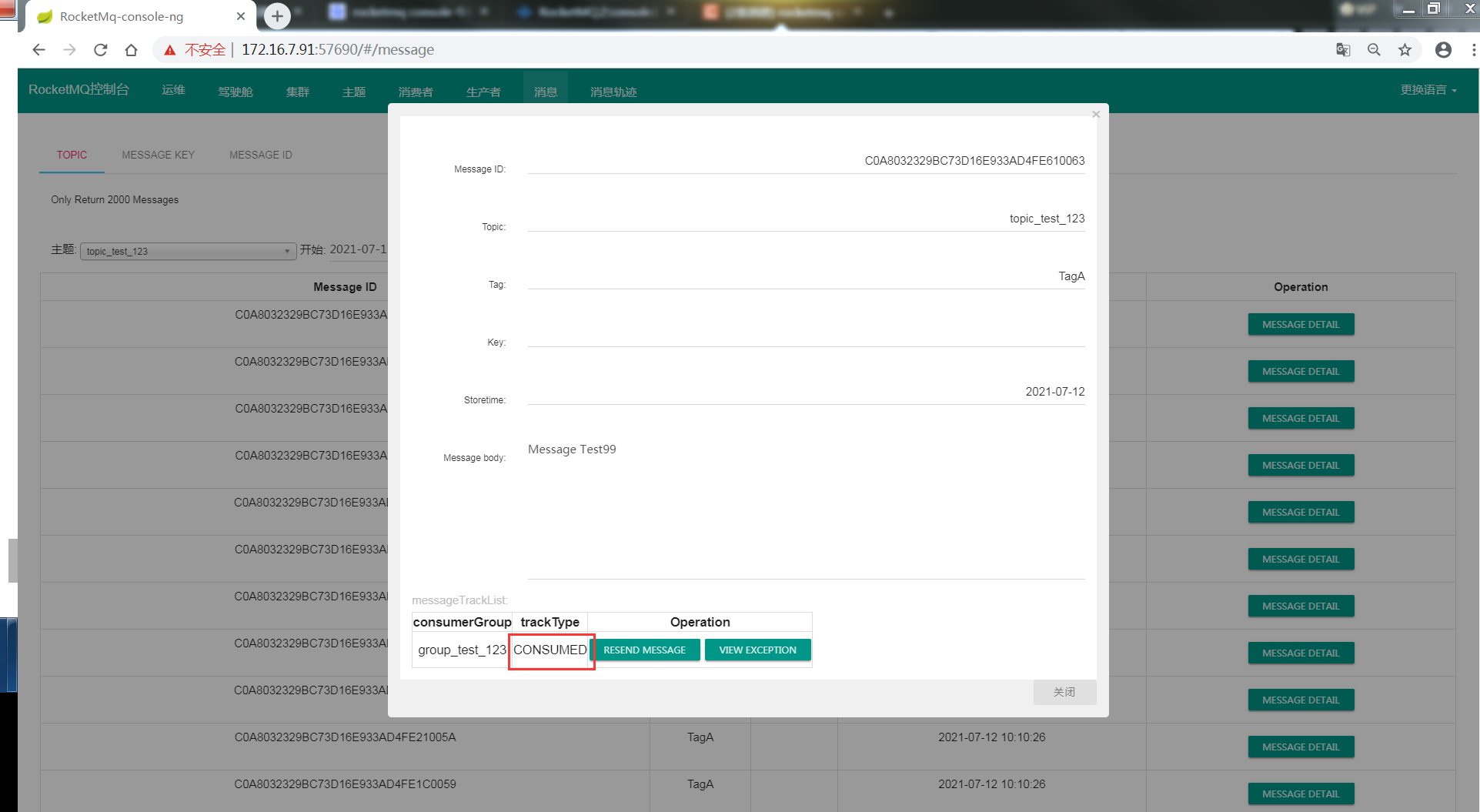Click the CONSUMED track type cell
This screenshot has width=1480, height=812.
click(x=550, y=650)
